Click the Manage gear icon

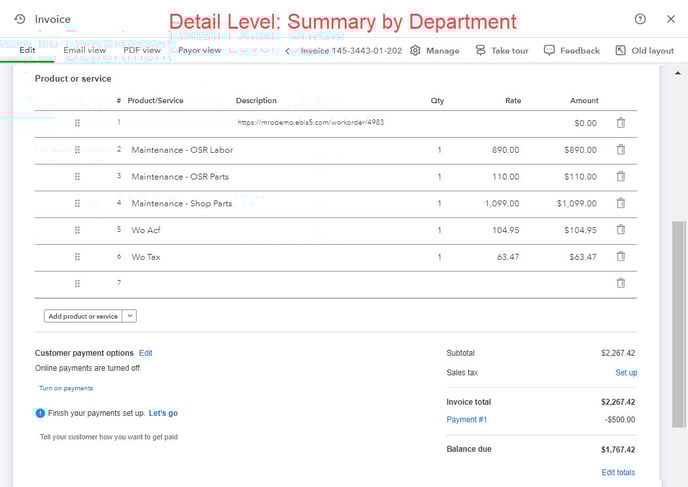(415, 50)
